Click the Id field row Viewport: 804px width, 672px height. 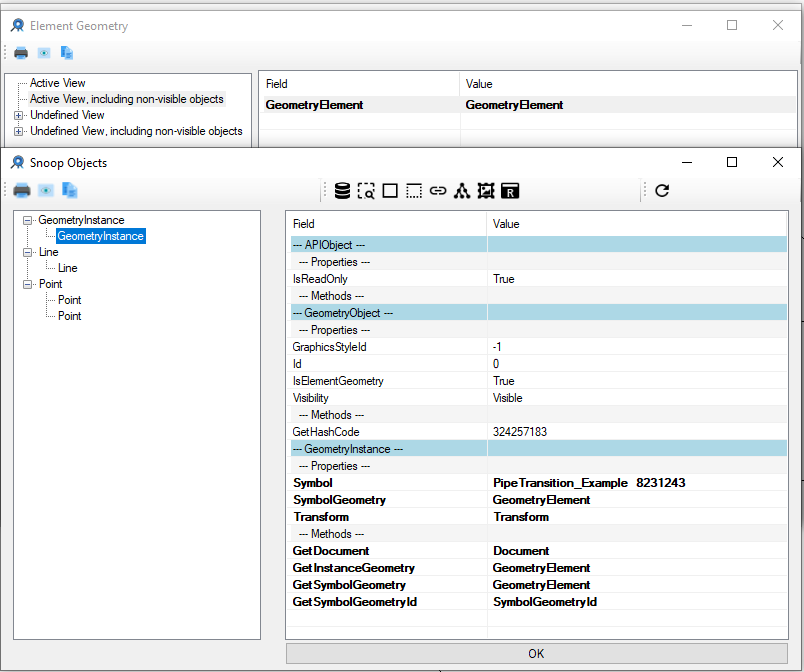pos(539,364)
